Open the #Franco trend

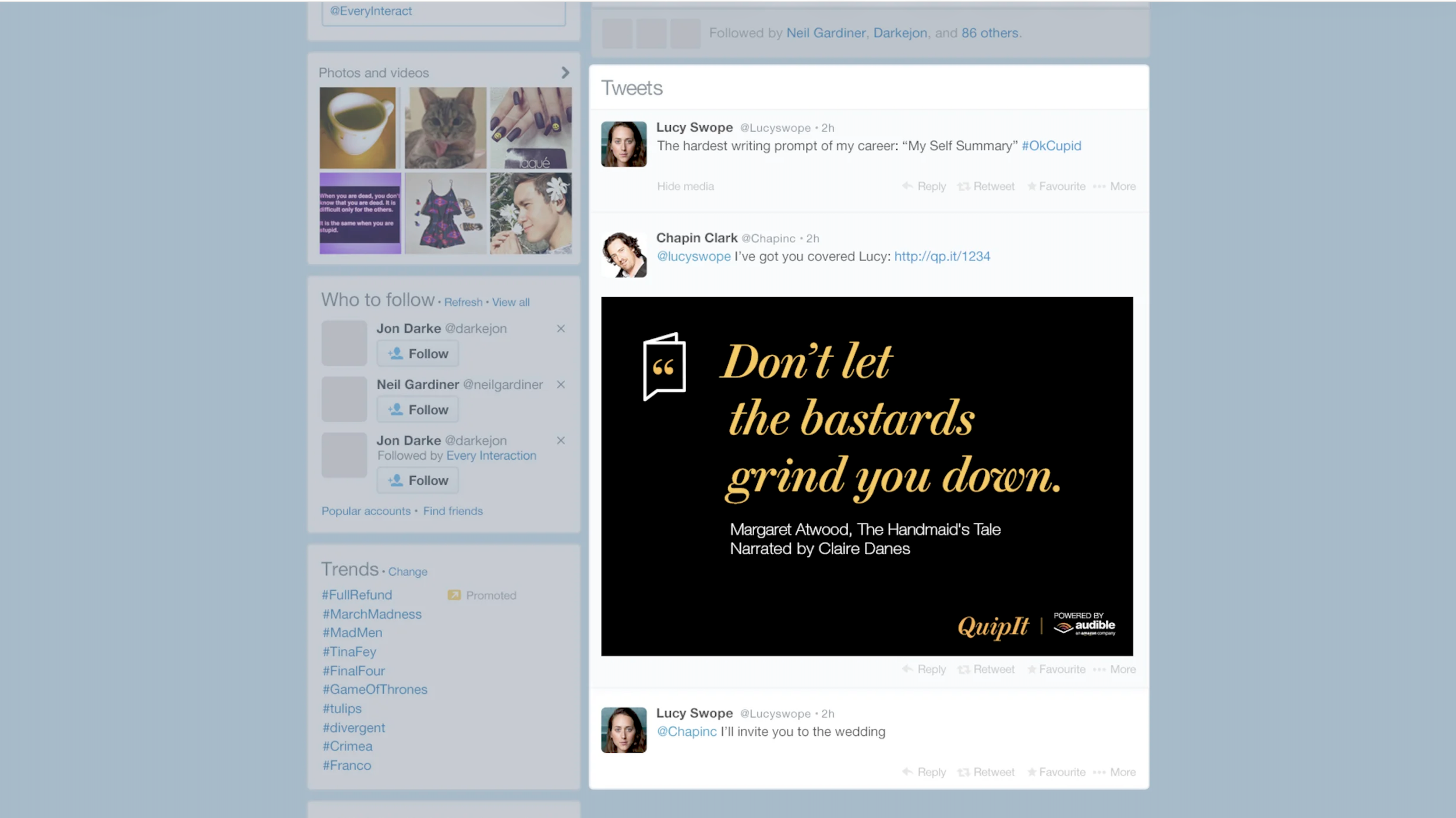tap(347, 766)
